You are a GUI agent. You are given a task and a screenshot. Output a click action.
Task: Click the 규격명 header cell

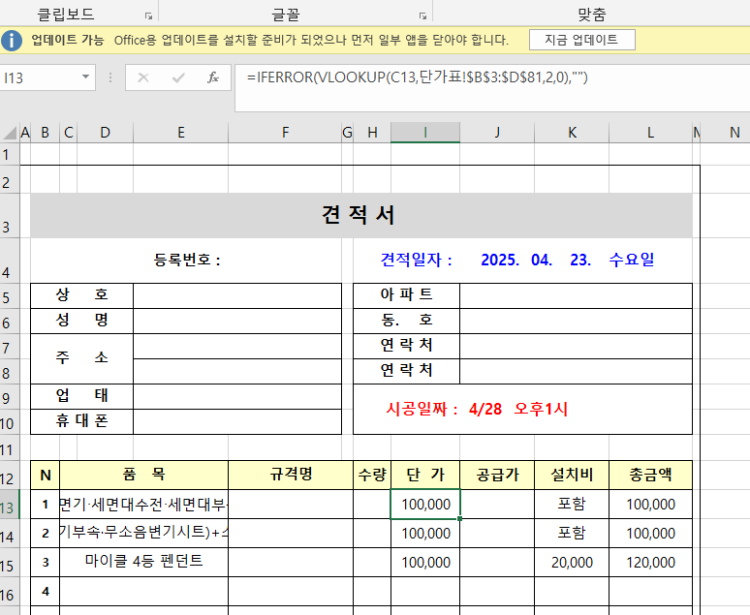(291, 475)
